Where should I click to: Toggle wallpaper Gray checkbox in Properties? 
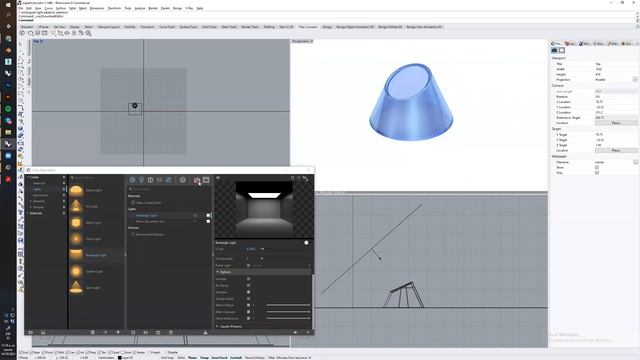coord(597,173)
